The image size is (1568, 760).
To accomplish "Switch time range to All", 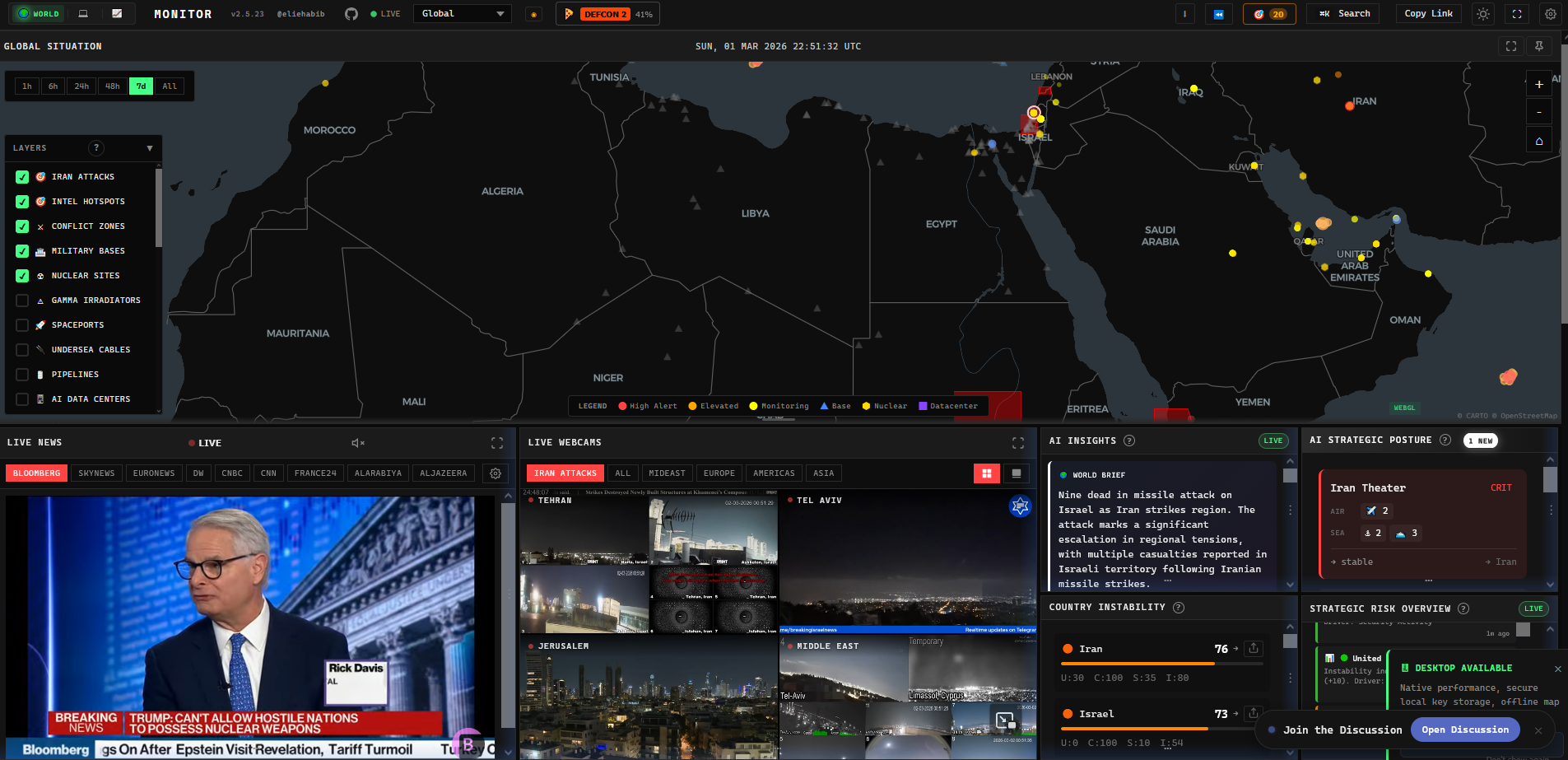I will pyautogui.click(x=170, y=86).
